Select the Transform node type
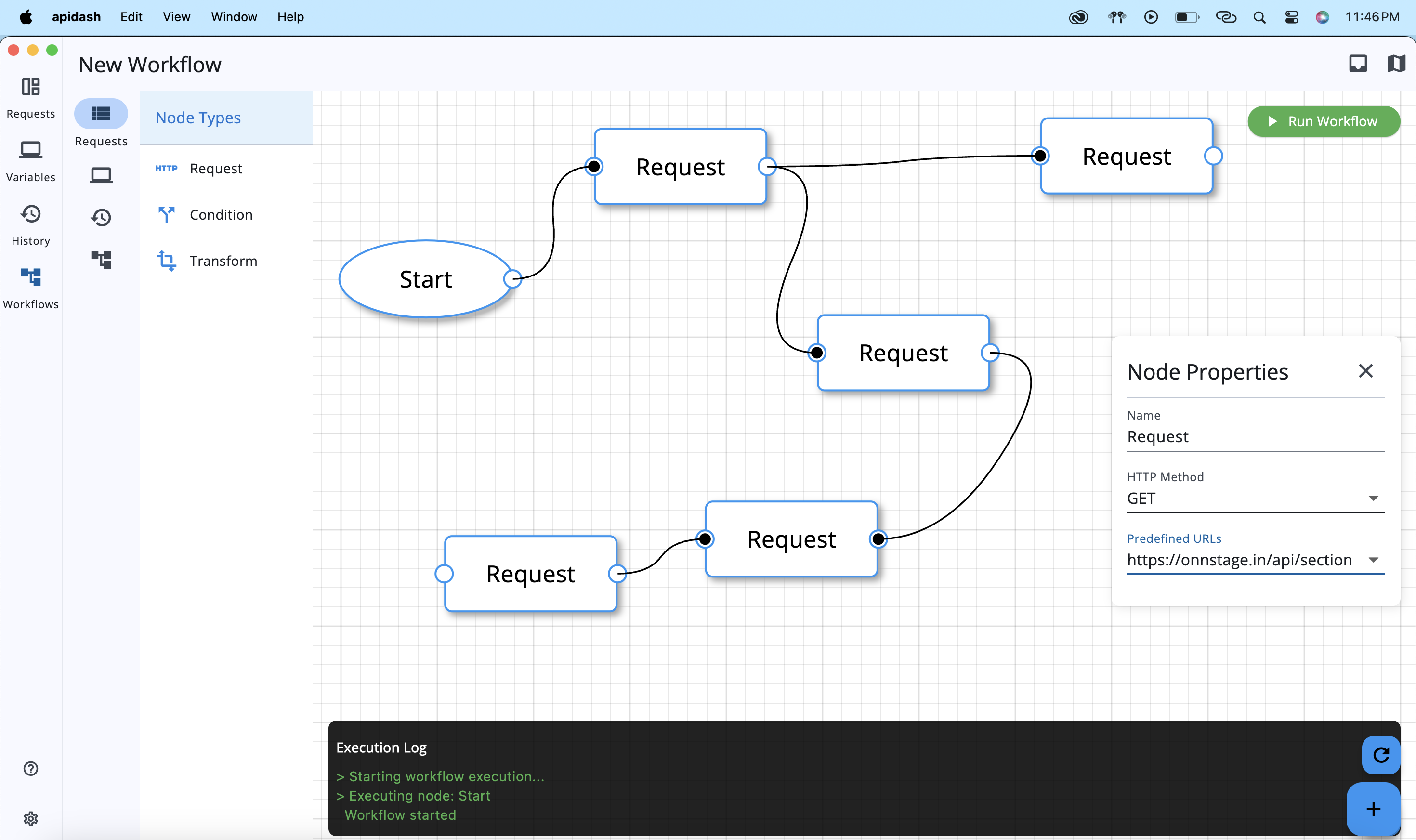1416x840 pixels. (223, 261)
